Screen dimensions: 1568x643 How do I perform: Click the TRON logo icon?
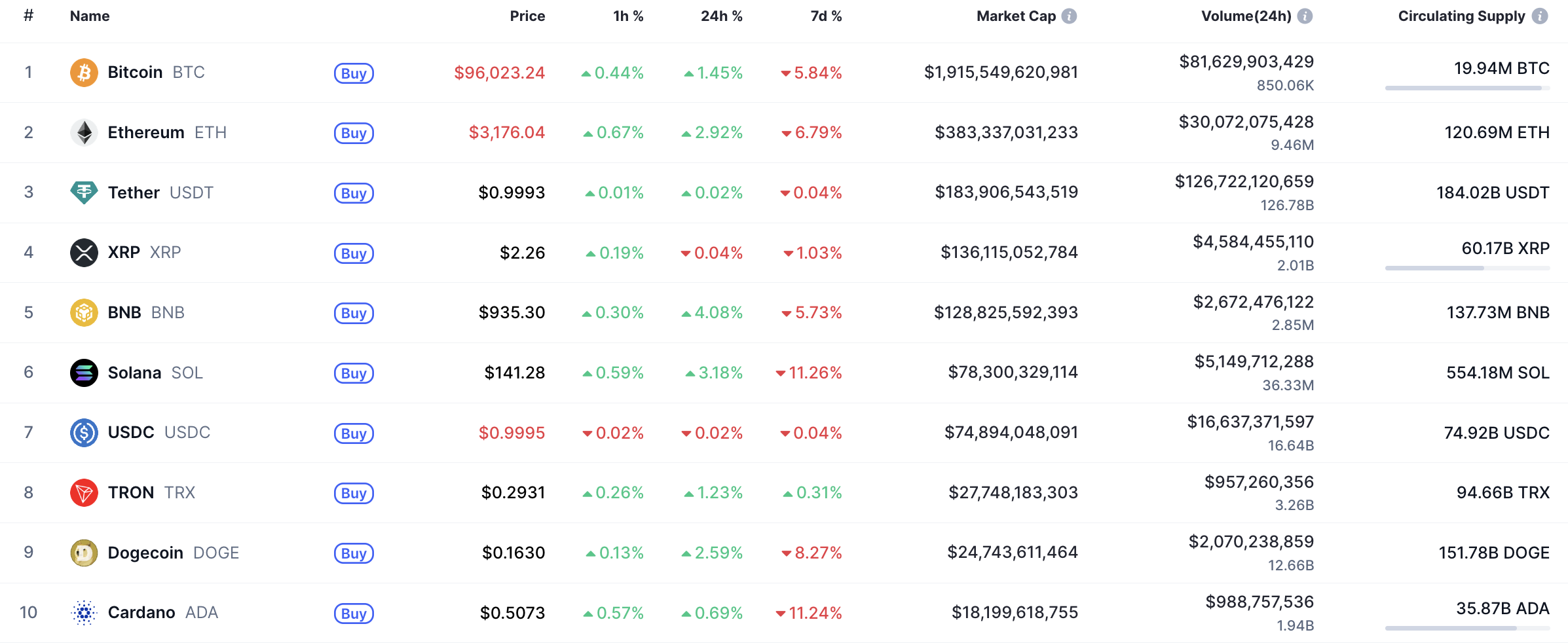[84, 492]
